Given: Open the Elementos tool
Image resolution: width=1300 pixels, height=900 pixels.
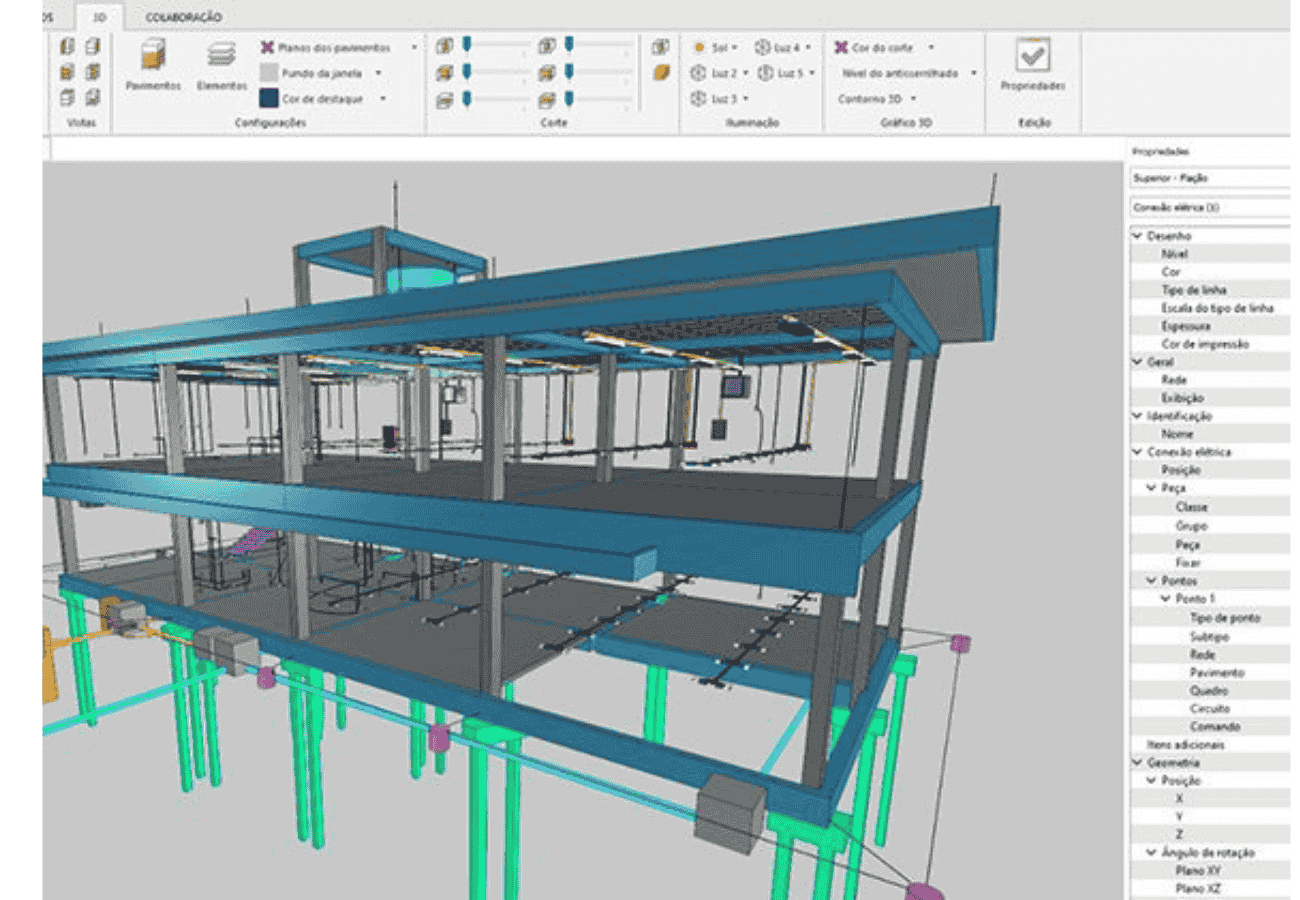Looking at the screenshot, I should coord(221,66).
